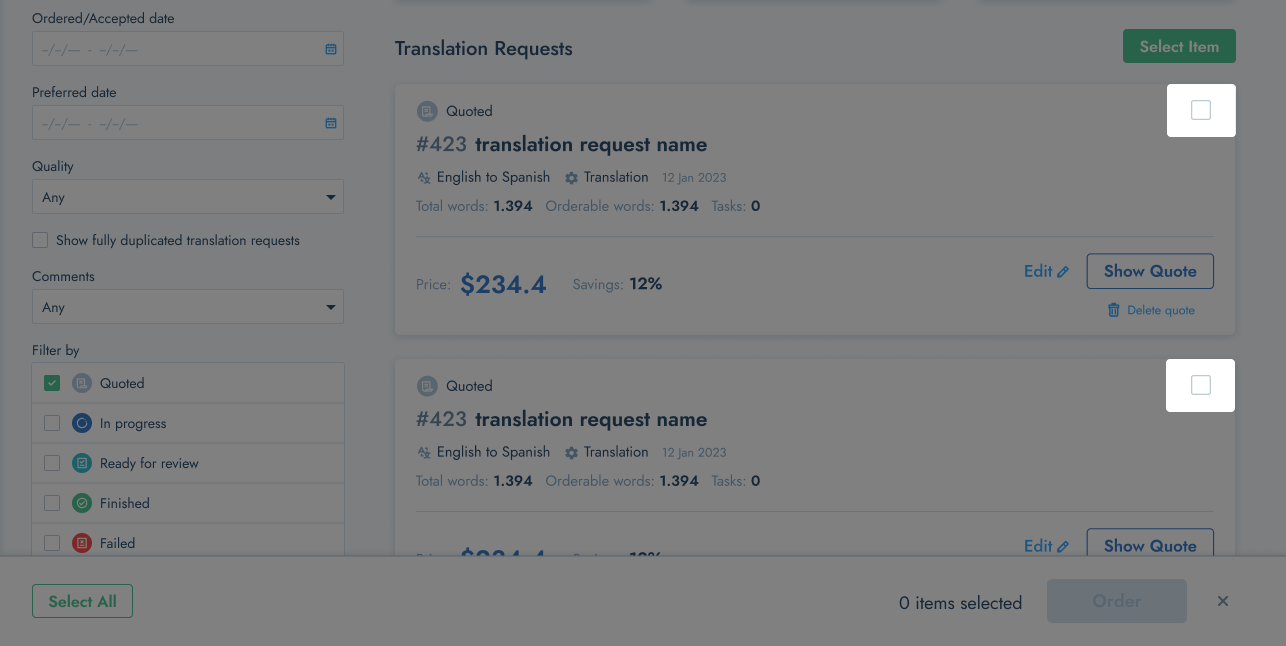Viewport: 1286px width, 646px height.
Task: Click trash icon next to Delete quote
Action: tap(1114, 310)
